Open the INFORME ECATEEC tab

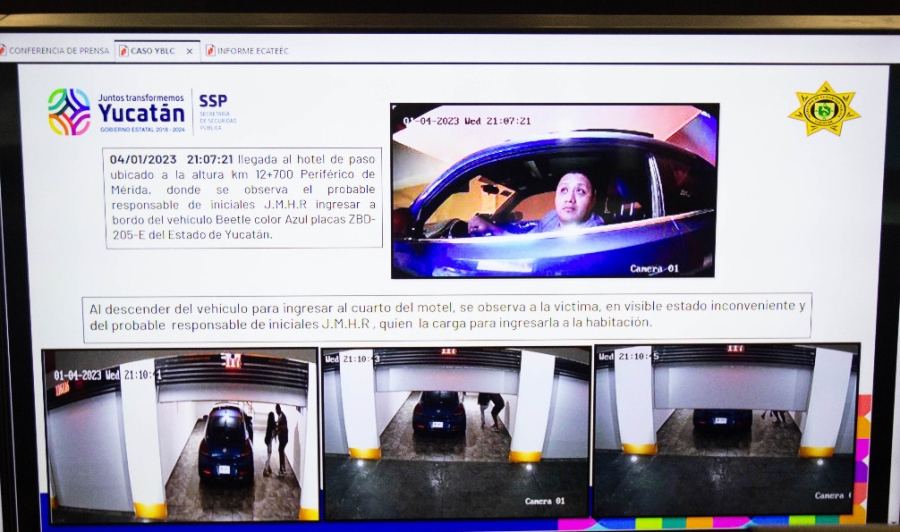[247, 51]
